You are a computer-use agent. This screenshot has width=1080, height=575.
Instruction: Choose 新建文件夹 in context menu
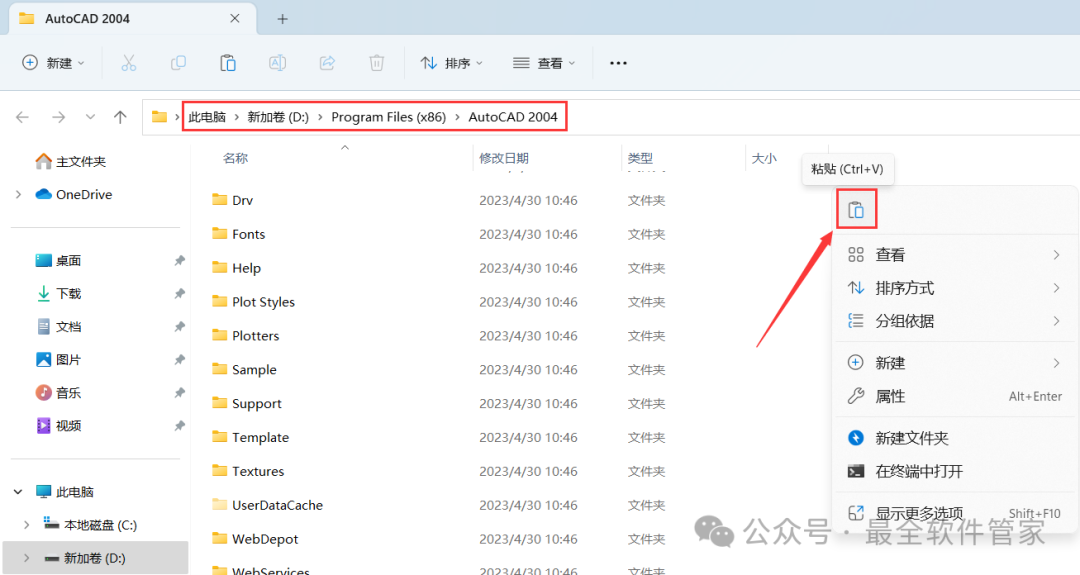tap(955, 438)
